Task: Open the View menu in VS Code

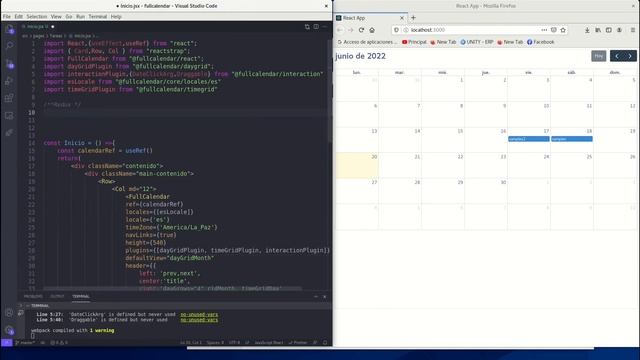Action: click(56, 16)
